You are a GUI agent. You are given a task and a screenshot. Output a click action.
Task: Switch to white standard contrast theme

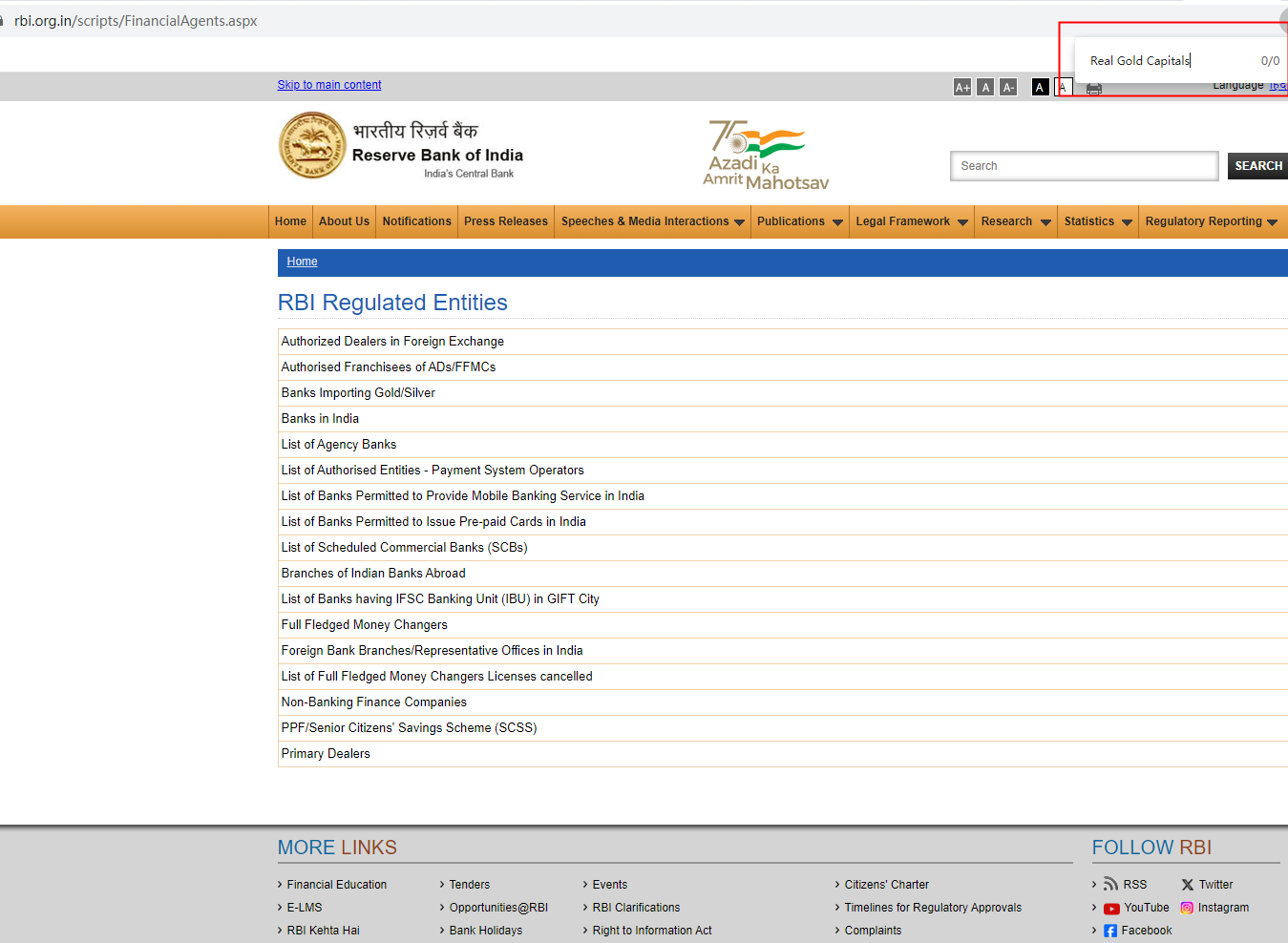(1063, 88)
